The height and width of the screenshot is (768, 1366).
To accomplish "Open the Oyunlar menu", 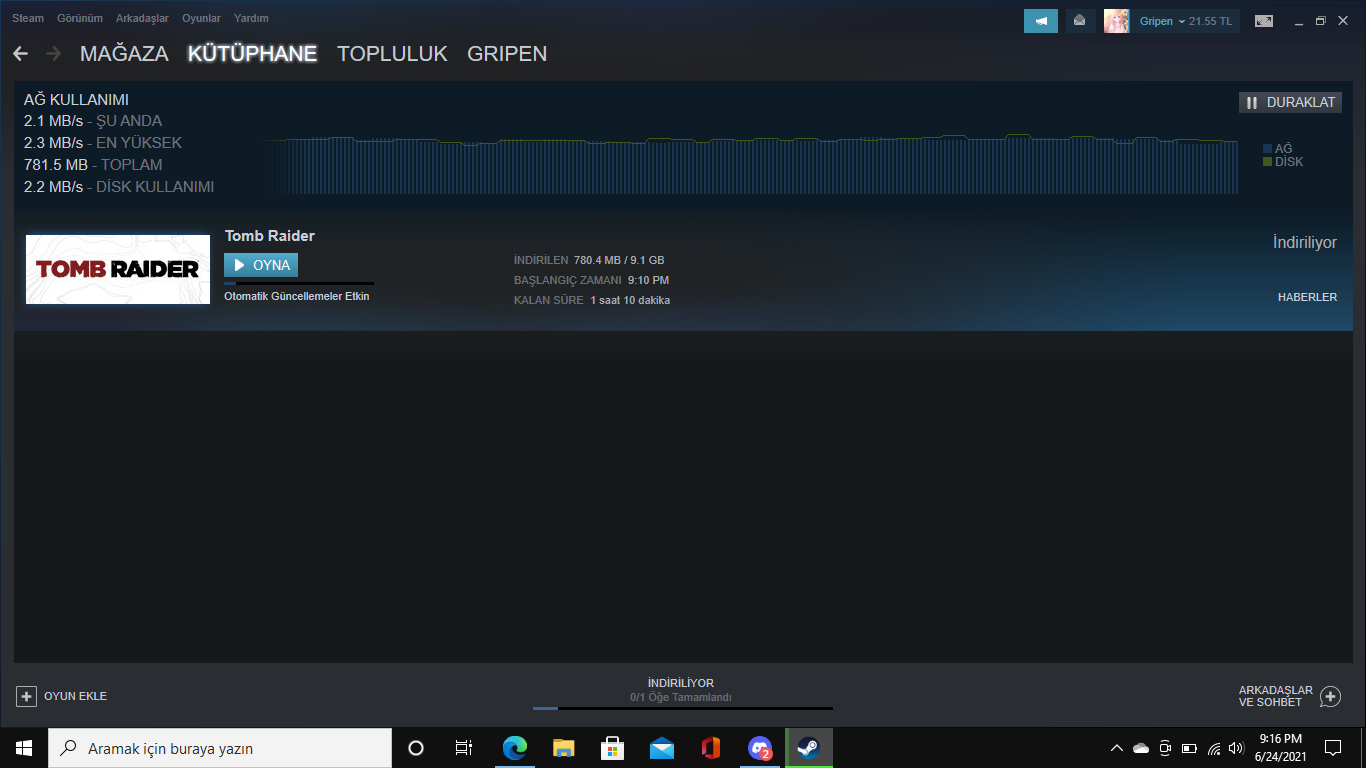I will 201,18.
